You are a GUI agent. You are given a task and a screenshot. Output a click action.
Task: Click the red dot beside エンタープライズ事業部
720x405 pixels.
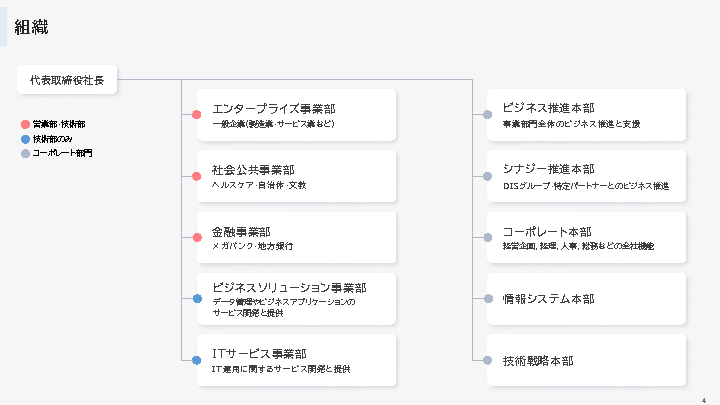tap(197, 115)
